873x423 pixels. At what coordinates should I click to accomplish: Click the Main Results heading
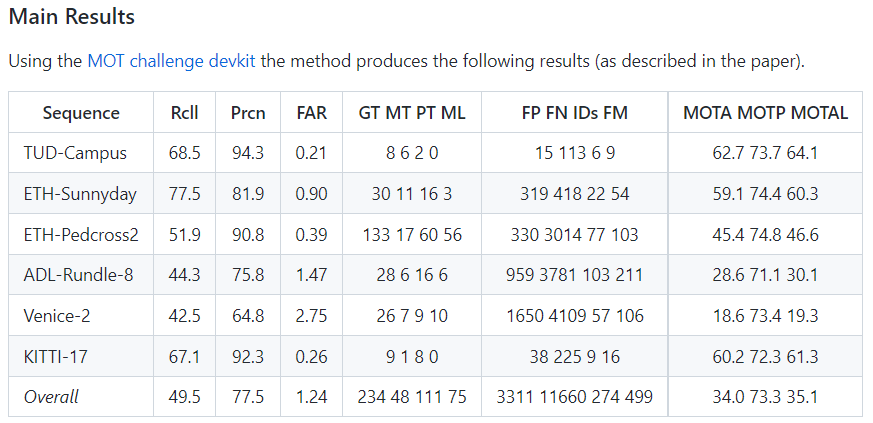coord(72,17)
